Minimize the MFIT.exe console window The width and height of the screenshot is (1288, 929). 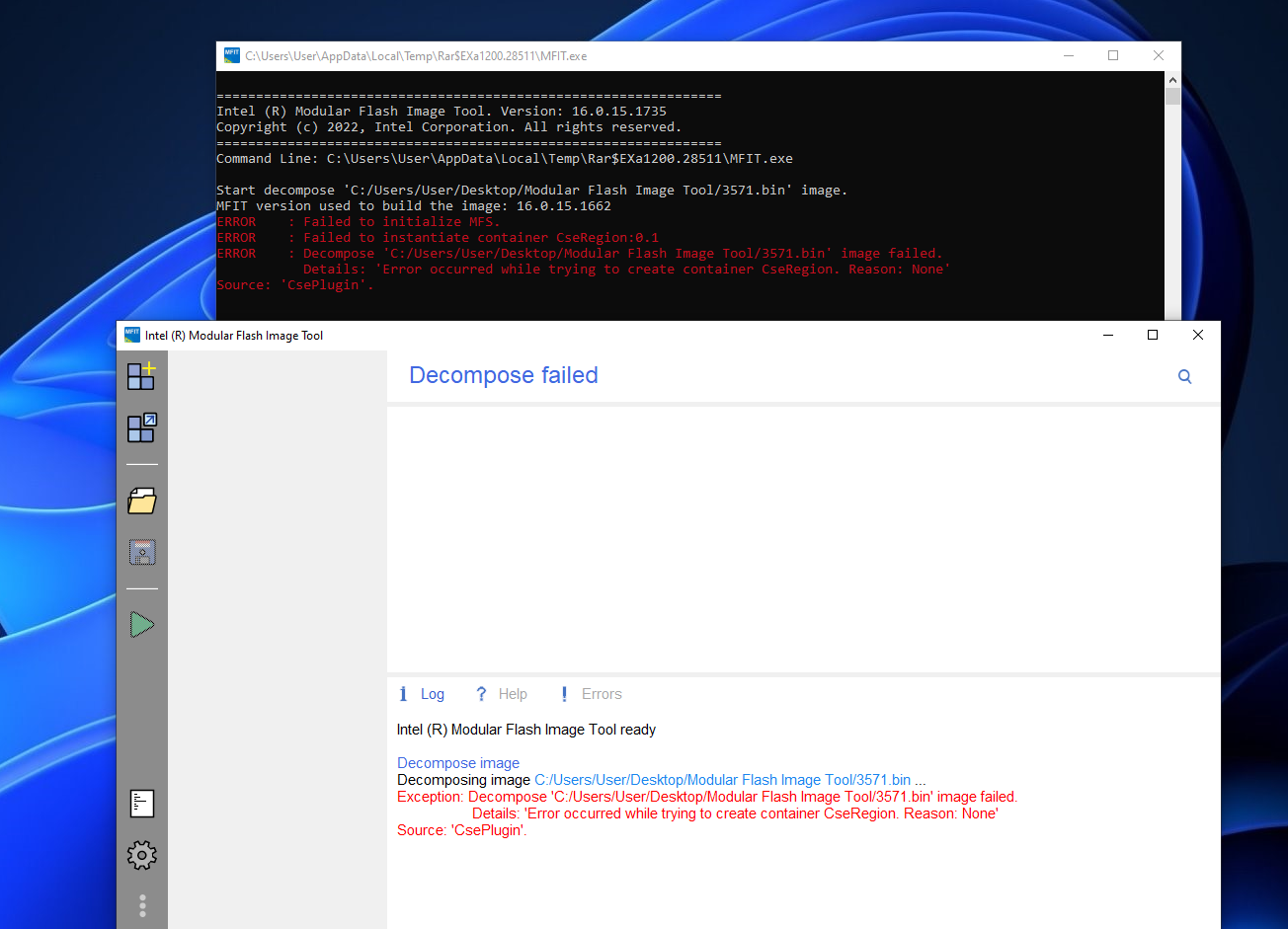(x=1068, y=55)
